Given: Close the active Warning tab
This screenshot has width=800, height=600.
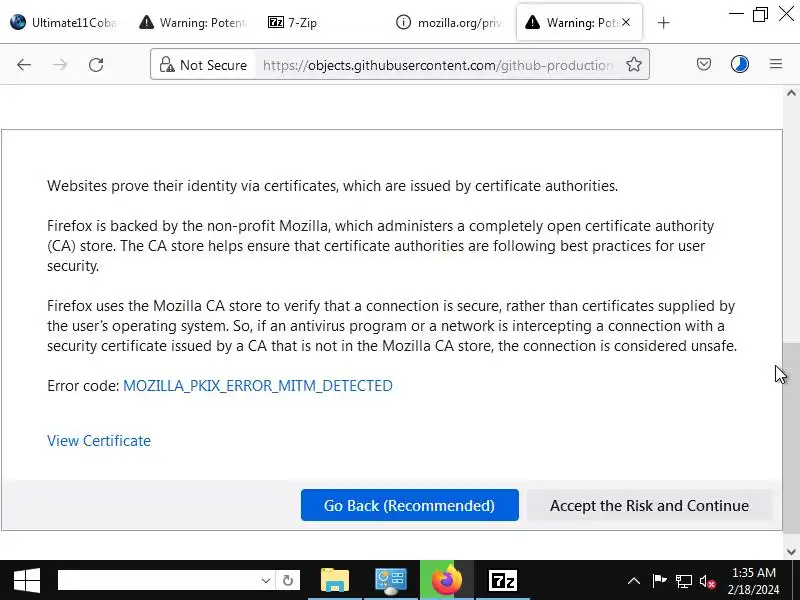Looking at the screenshot, I should pyautogui.click(x=626, y=22).
